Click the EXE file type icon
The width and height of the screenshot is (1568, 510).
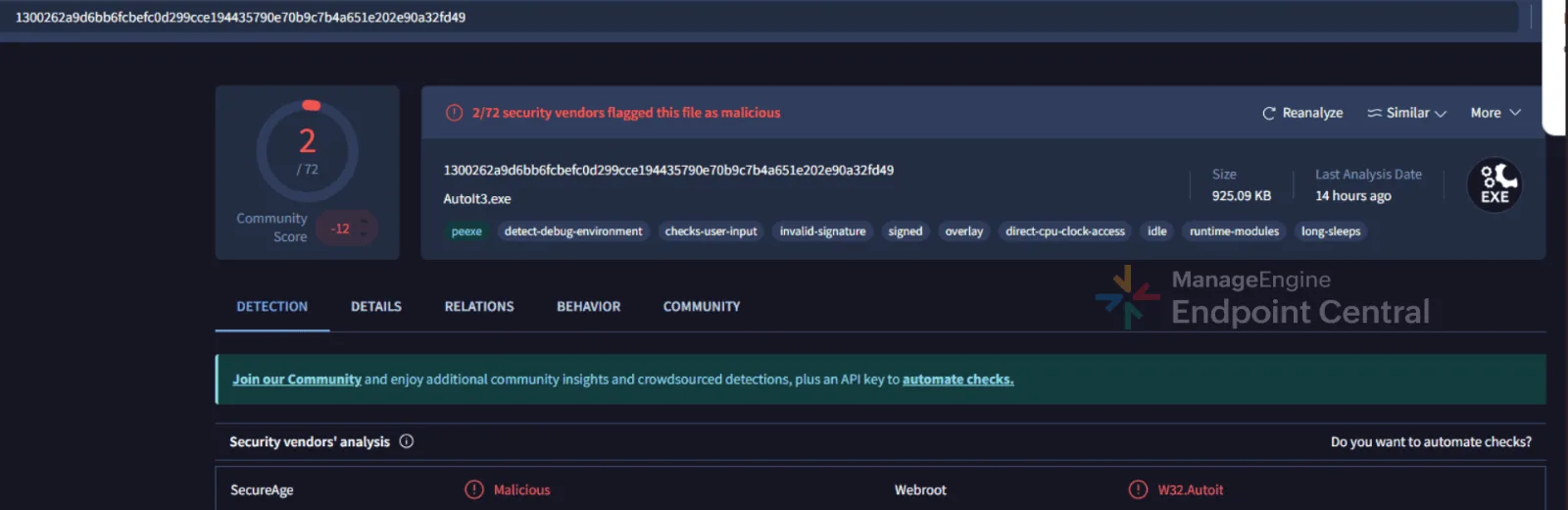tap(1494, 184)
